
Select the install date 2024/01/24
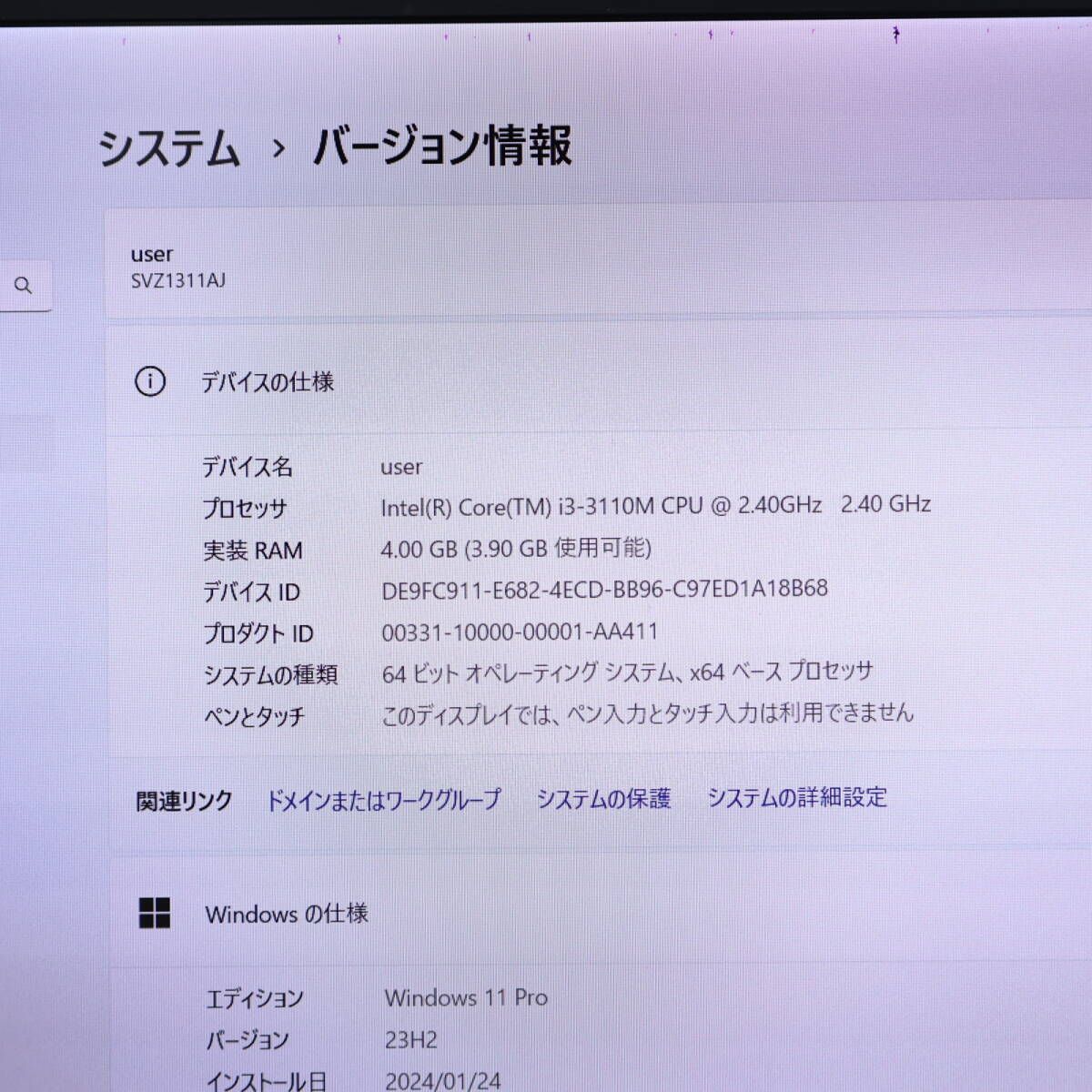pos(443,1080)
